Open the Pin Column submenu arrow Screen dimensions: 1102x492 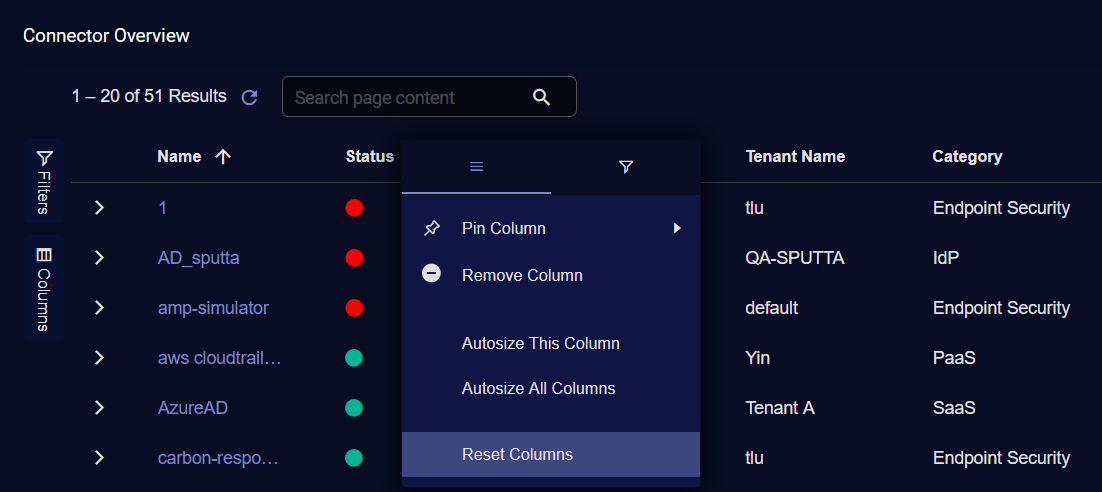(x=677, y=228)
